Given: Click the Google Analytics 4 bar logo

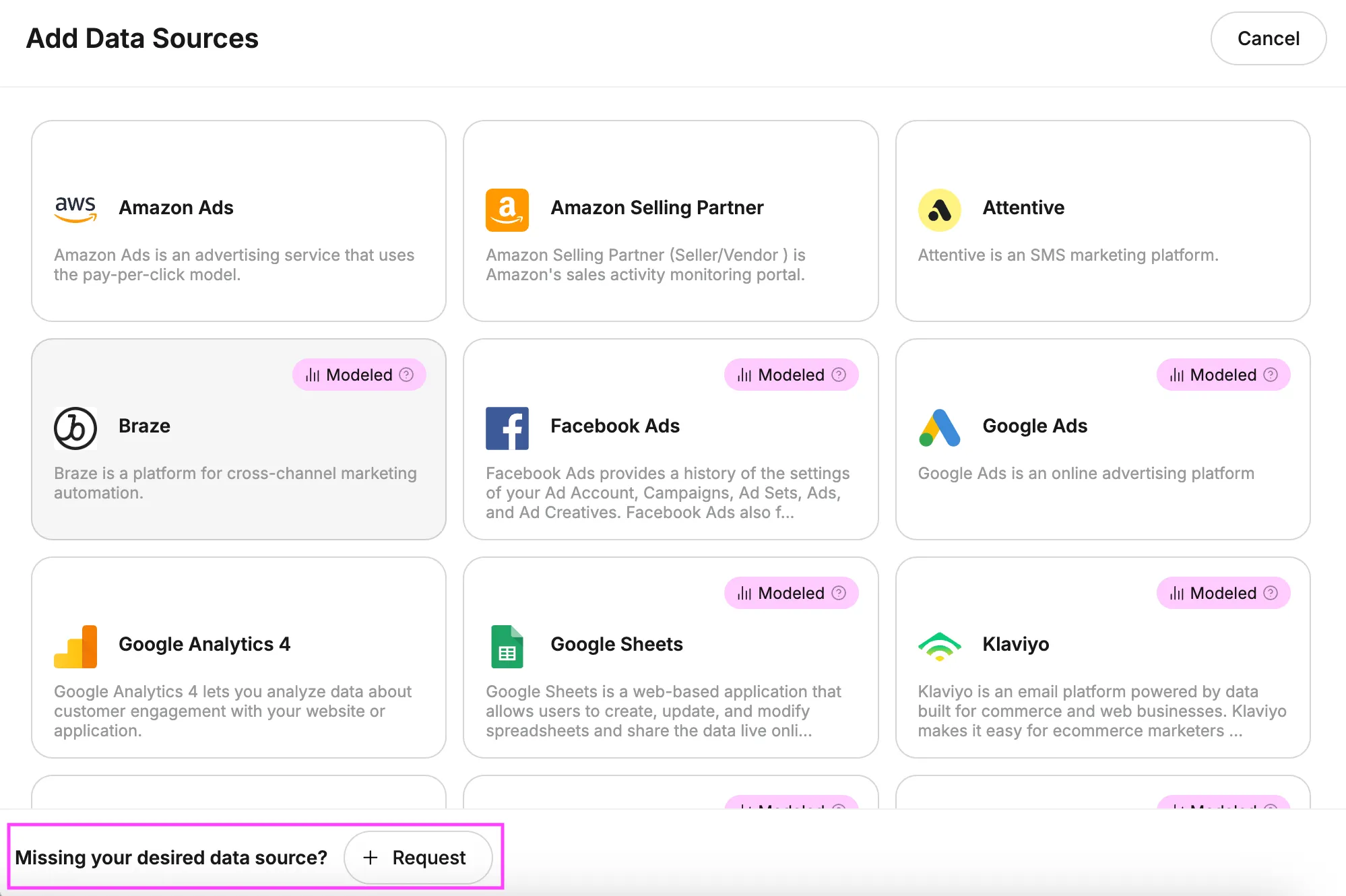Looking at the screenshot, I should point(75,646).
